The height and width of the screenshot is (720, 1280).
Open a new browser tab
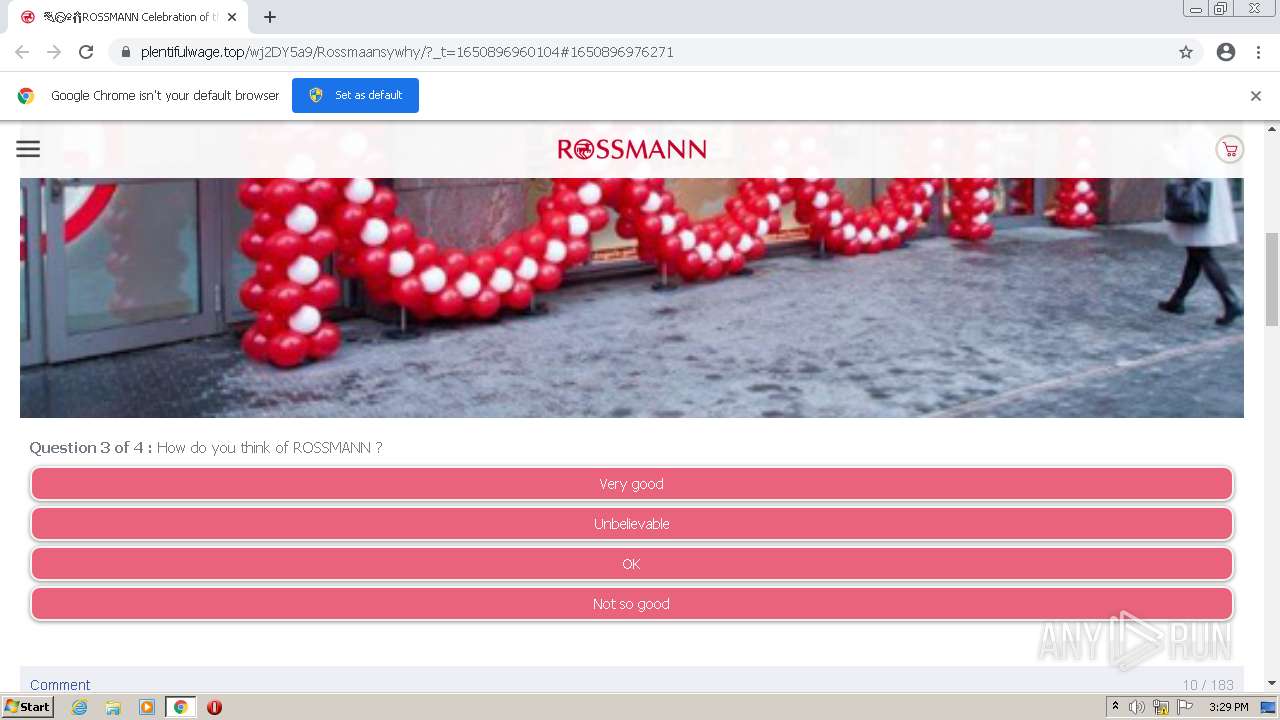270,17
